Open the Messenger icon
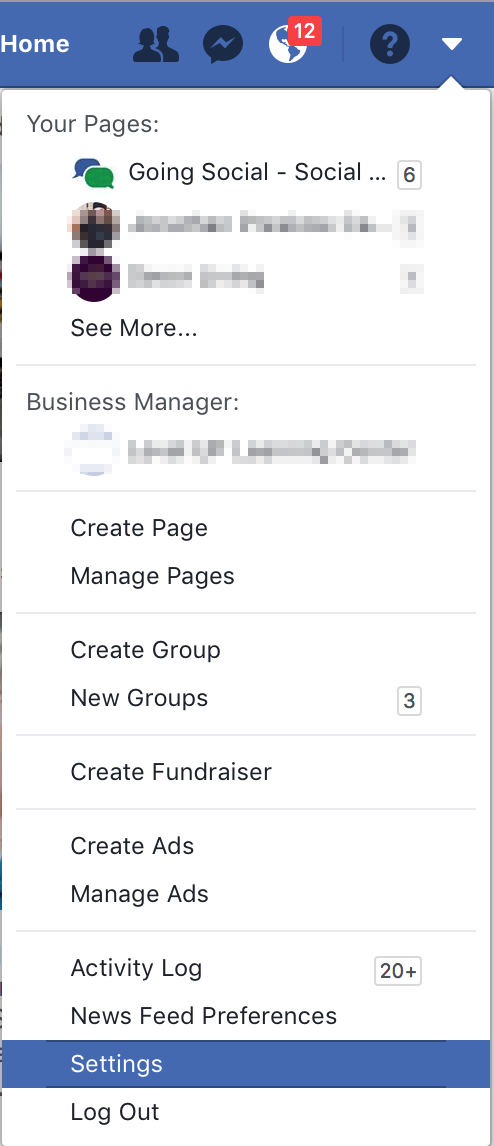The width and height of the screenshot is (494, 1146). [x=223, y=45]
